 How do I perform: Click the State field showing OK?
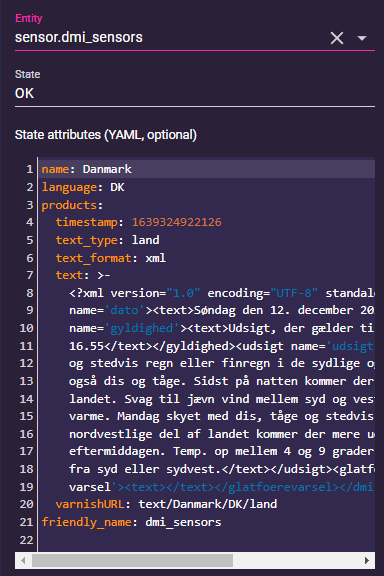[195, 93]
